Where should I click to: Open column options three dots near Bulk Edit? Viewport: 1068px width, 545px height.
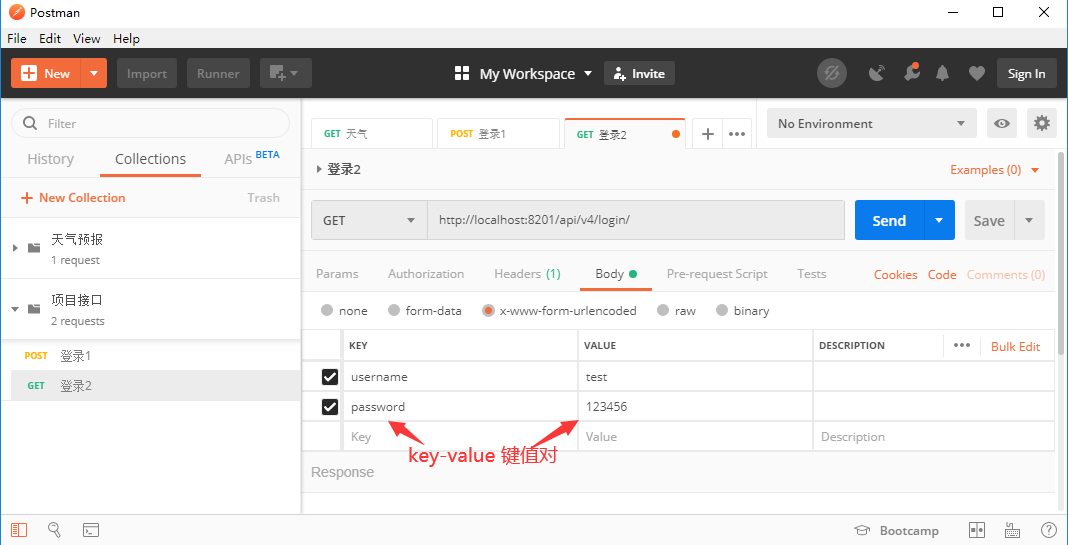coord(962,345)
